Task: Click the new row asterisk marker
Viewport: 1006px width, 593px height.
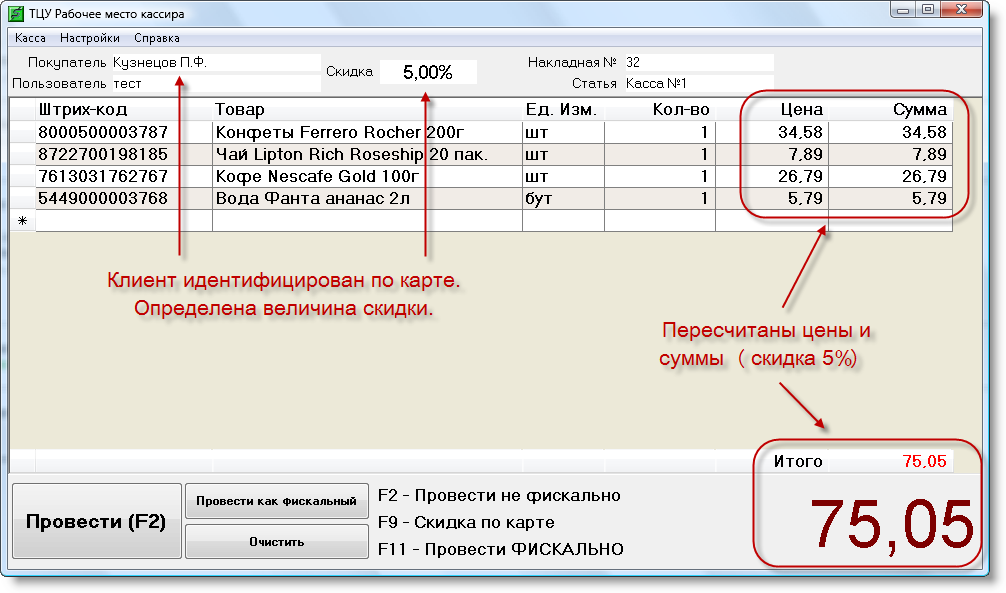Action: pyautogui.click(x=22, y=221)
